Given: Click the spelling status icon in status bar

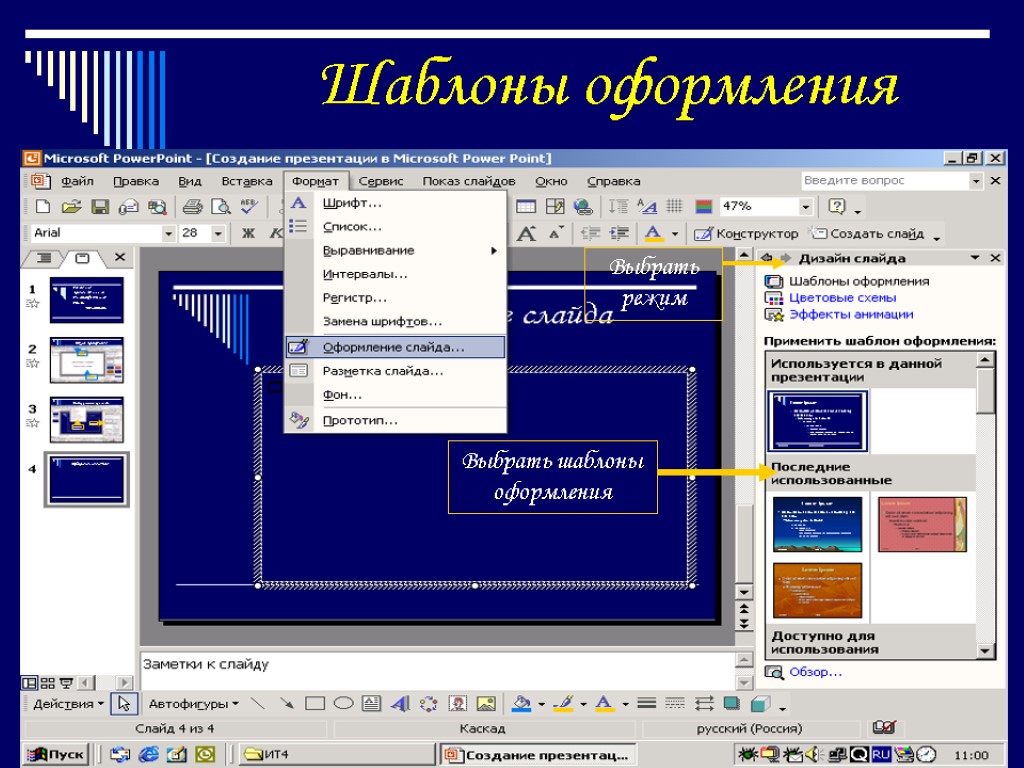Looking at the screenshot, I should [884, 727].
